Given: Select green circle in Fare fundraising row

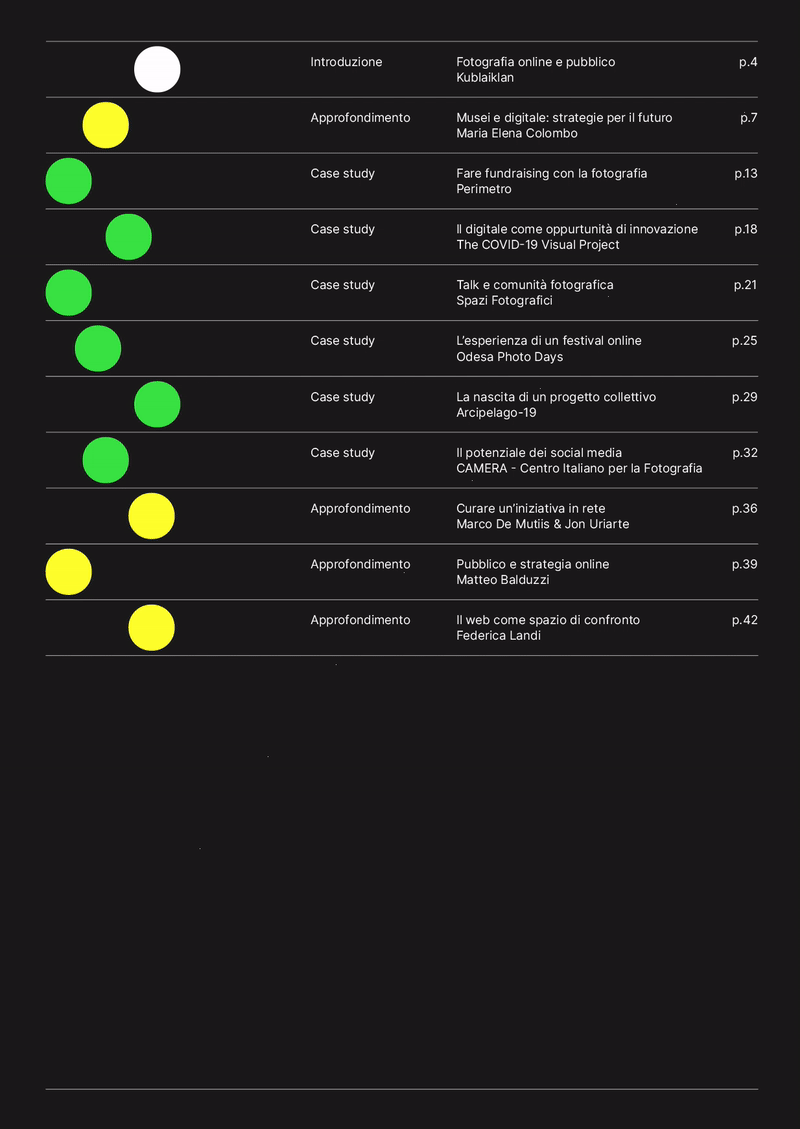Looking at the screenshot, I should pos(69,181).
